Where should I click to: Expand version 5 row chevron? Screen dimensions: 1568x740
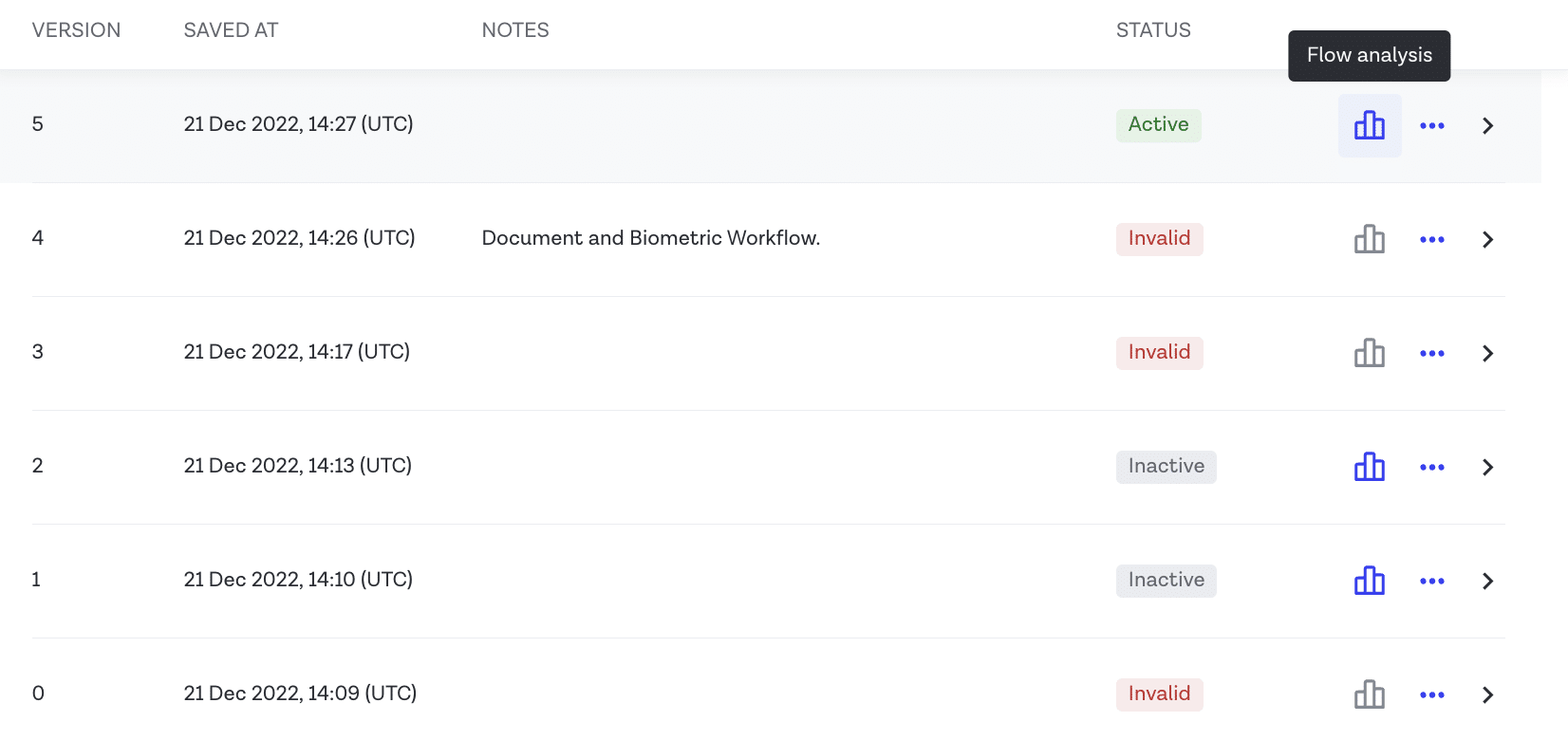[1488, 125]
